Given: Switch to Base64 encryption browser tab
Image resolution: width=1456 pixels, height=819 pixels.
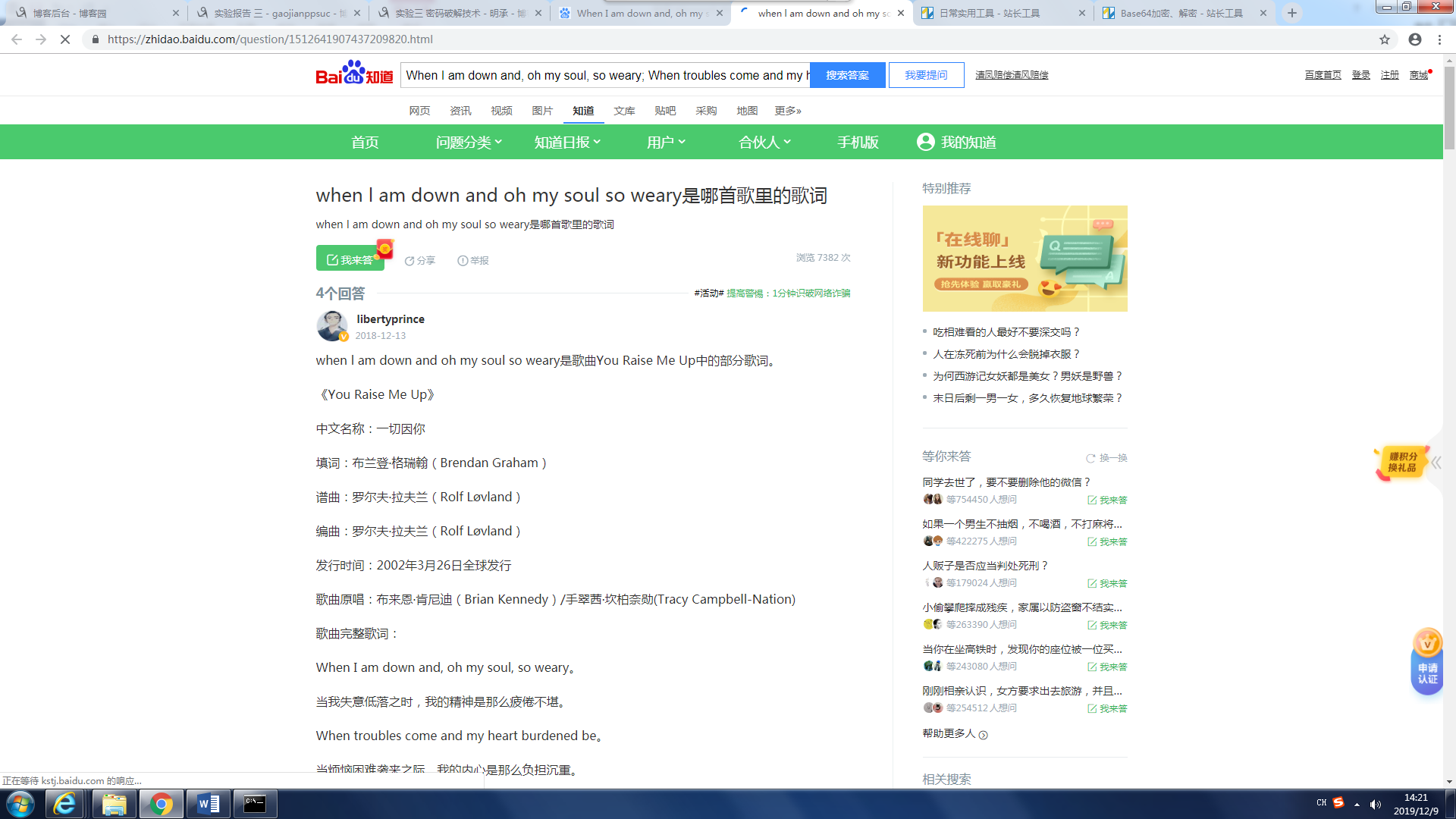Looking at the screenshot, I should (x=1180, y=13).
